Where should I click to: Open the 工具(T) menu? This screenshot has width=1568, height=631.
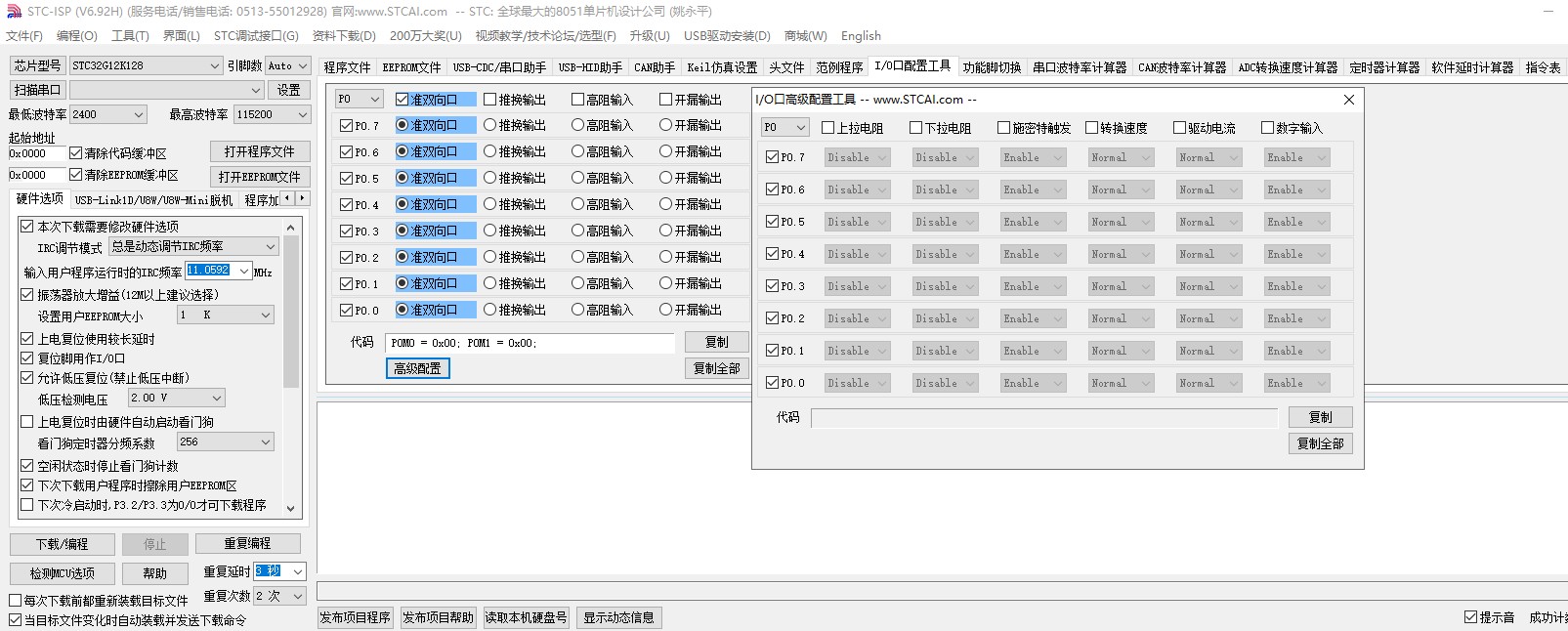point(130,36)
